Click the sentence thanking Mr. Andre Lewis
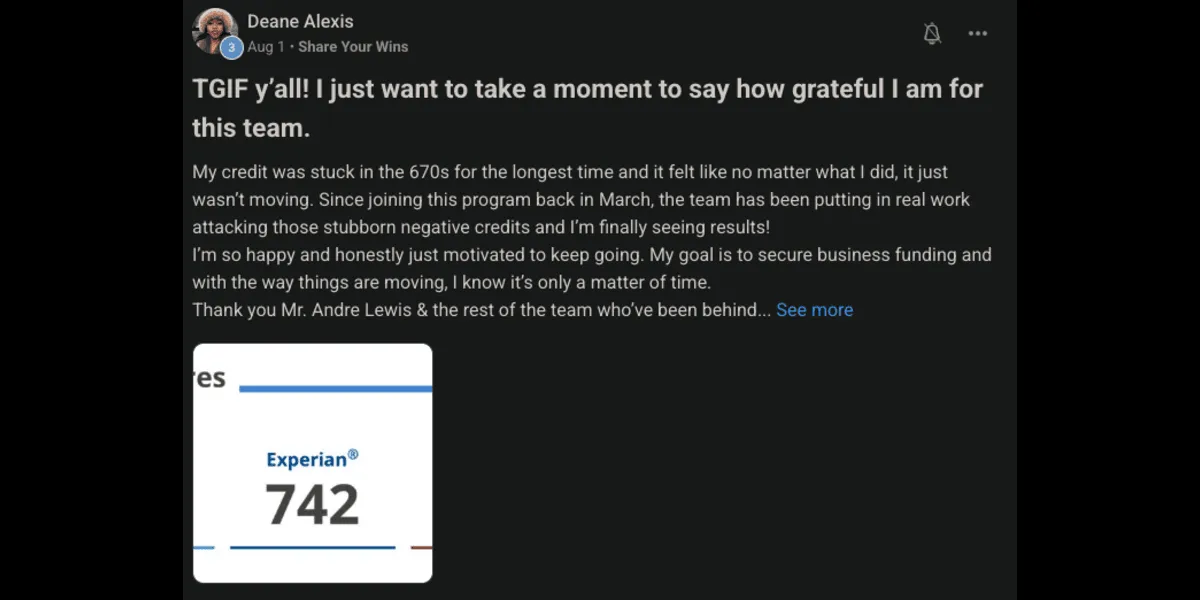Viewport: 1200px width, 600px height. (x=480, y=310)
